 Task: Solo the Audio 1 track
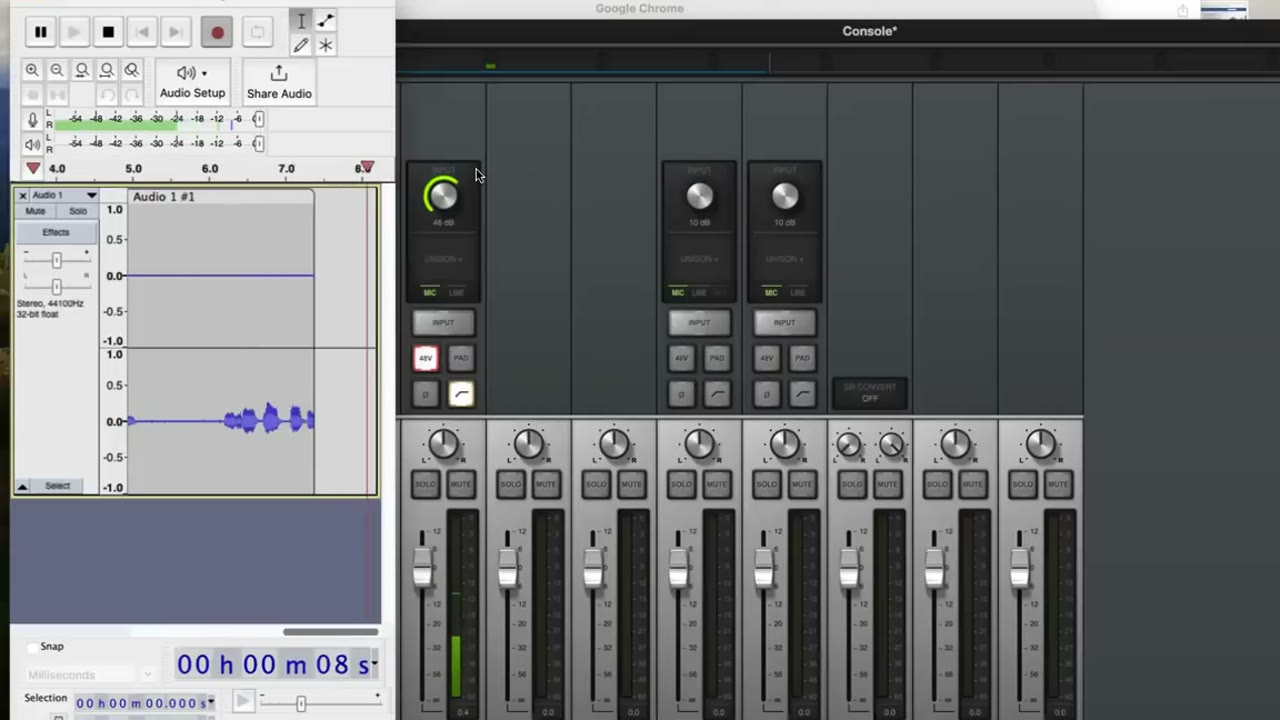click(78, 211)
